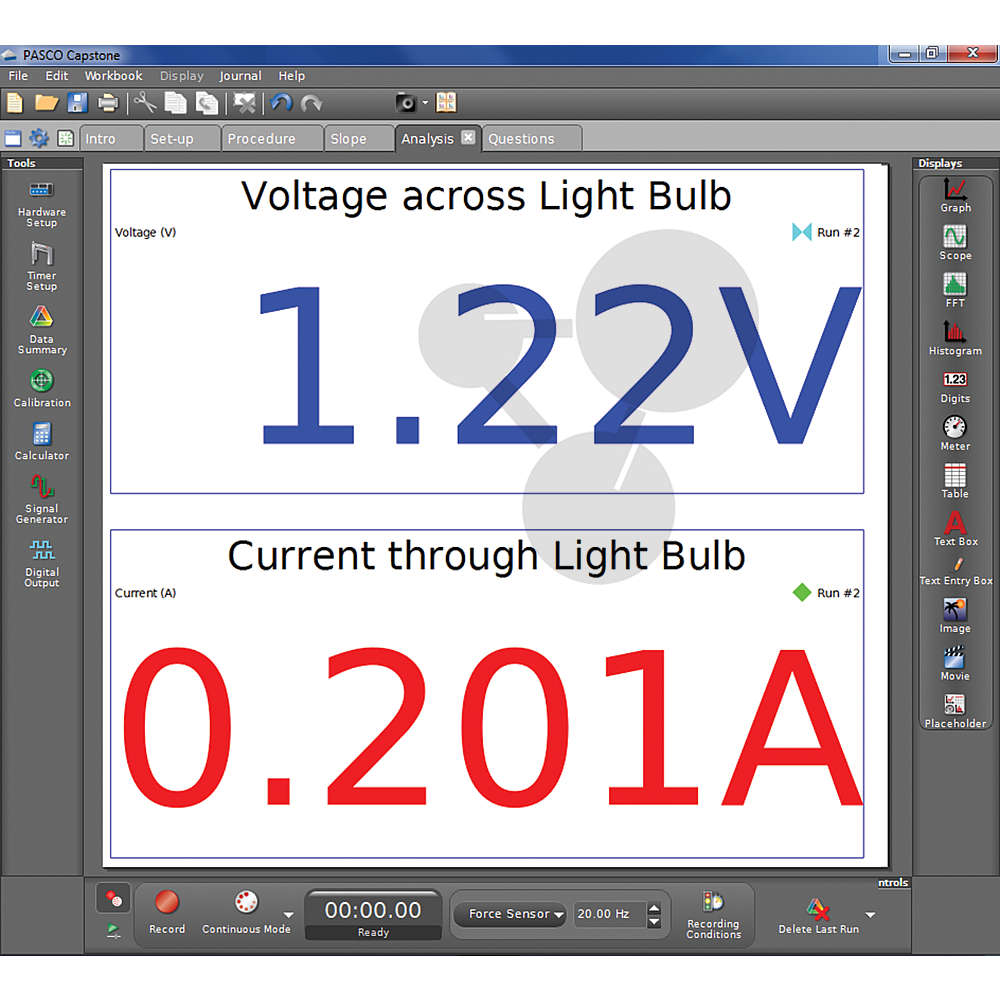The width and height of the screenshot is (1000, 1000).
Task: Click the Voltage (V) measurement label
Action: coord(145,232)
